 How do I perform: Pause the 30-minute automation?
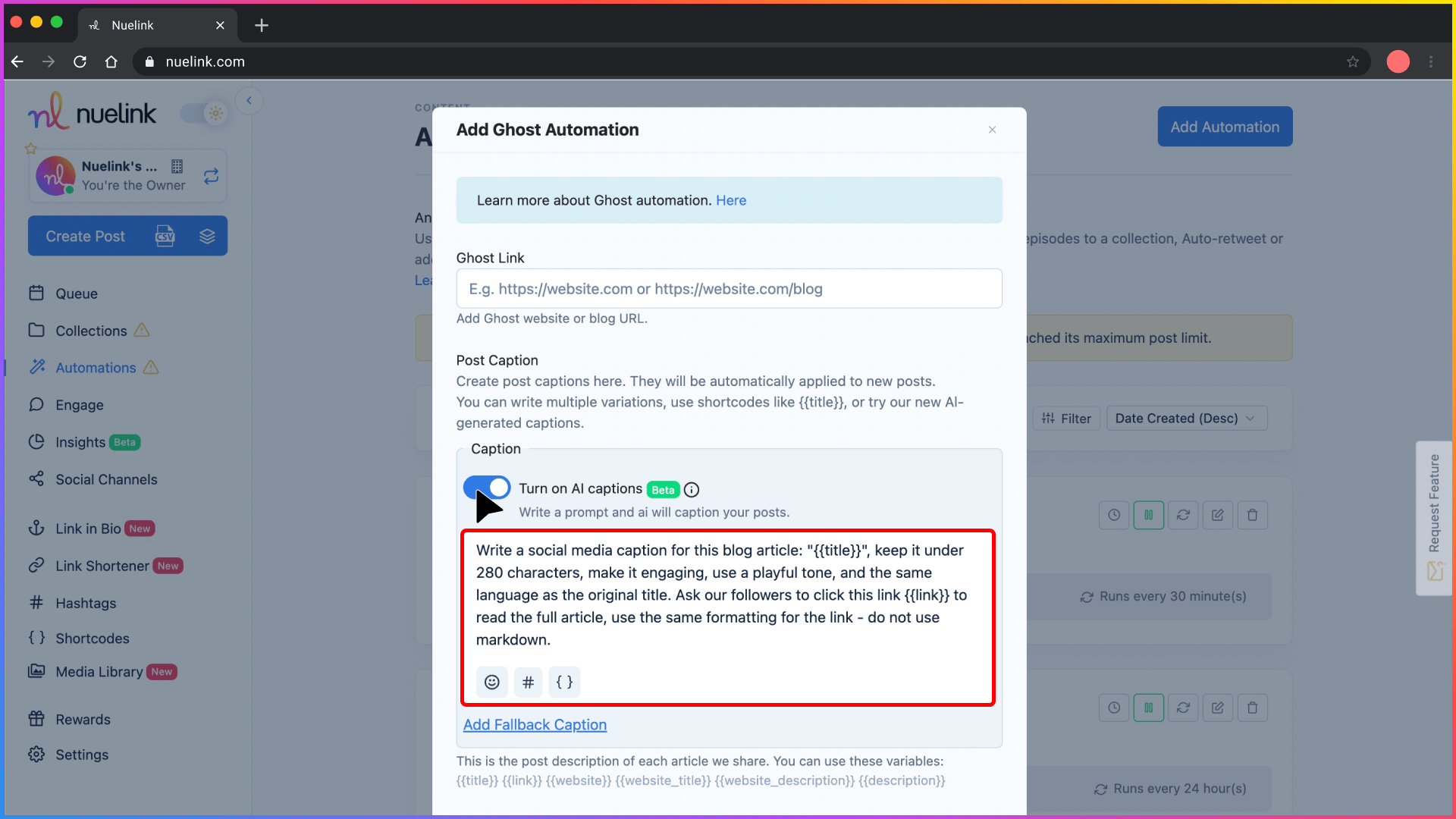click(1148, 515)
